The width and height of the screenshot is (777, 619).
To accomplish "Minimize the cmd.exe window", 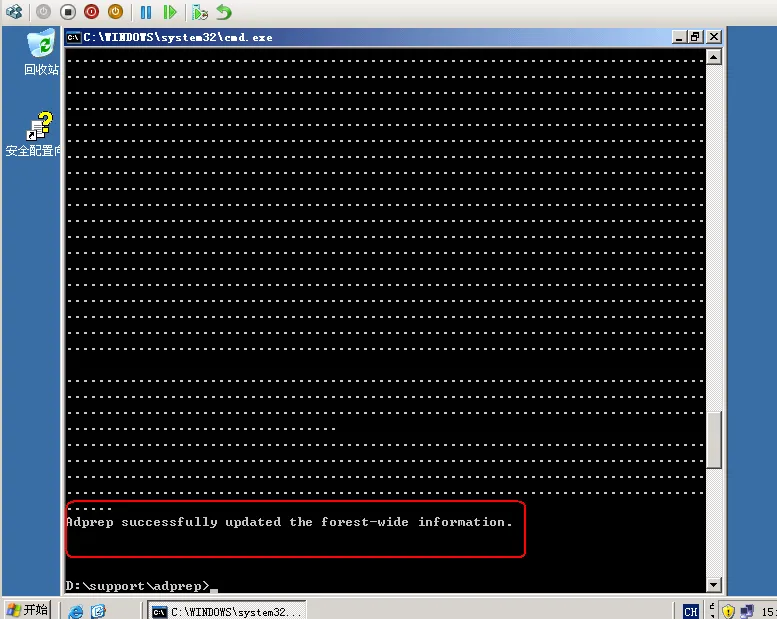I will (x=679, y=37).
